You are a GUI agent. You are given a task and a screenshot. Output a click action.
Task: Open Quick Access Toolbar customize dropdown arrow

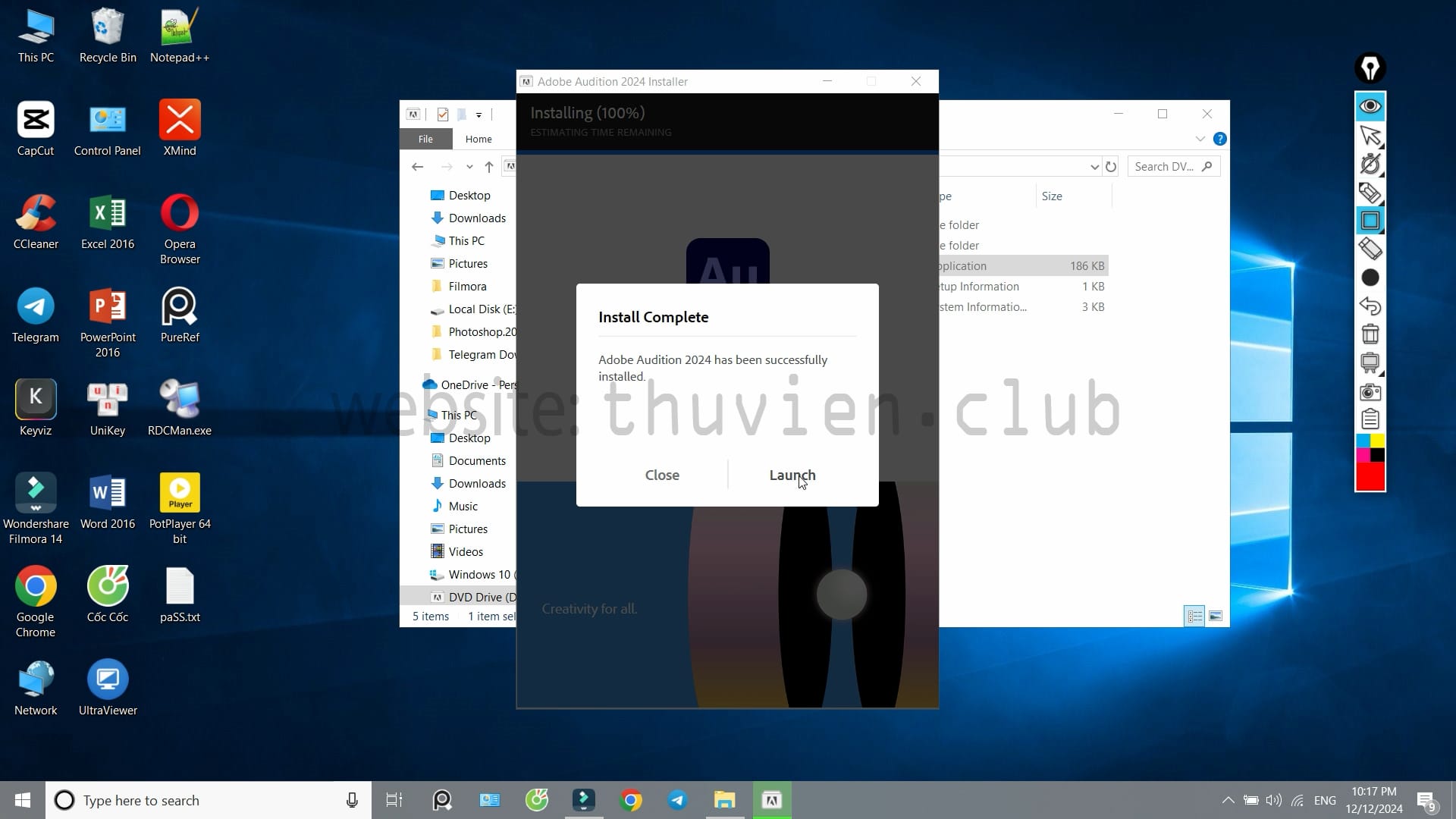point(479,115)
